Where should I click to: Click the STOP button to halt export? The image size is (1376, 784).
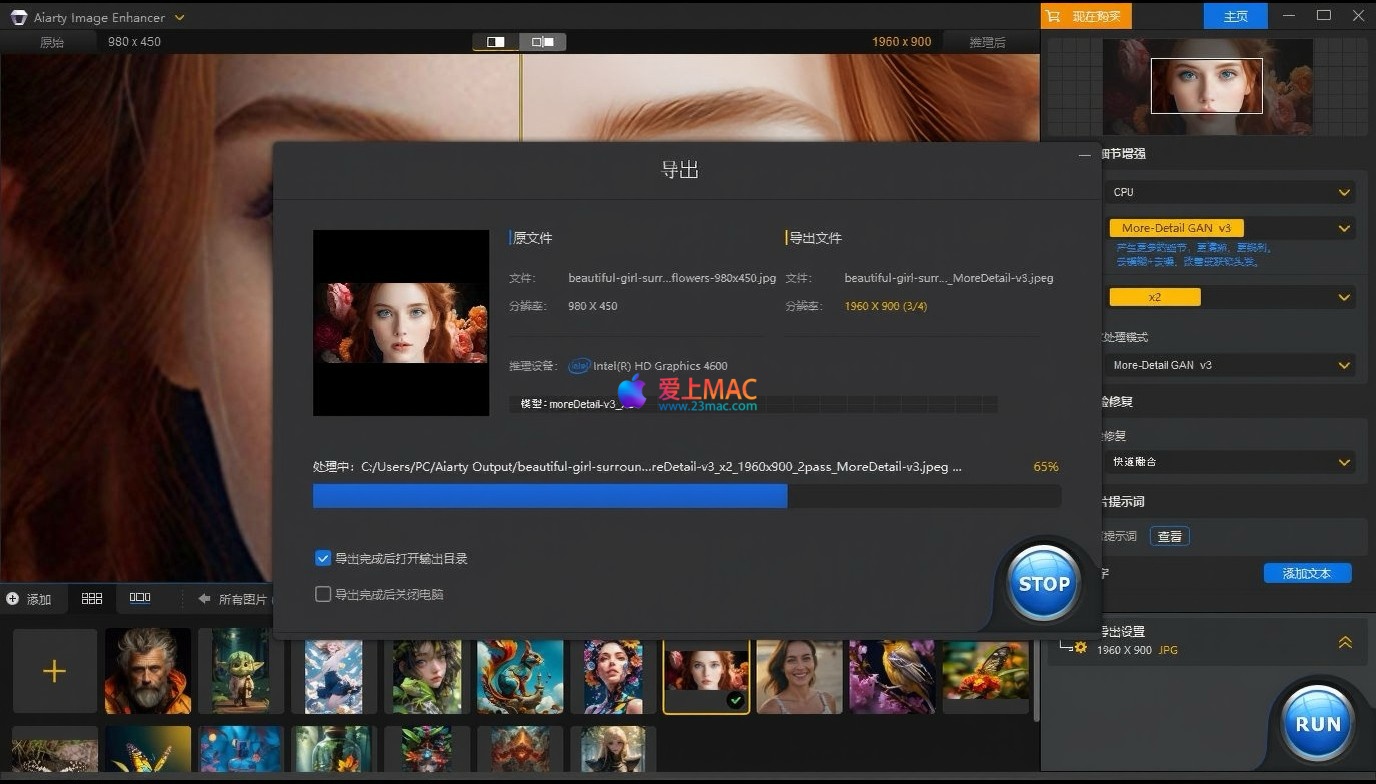[1043, 584]
